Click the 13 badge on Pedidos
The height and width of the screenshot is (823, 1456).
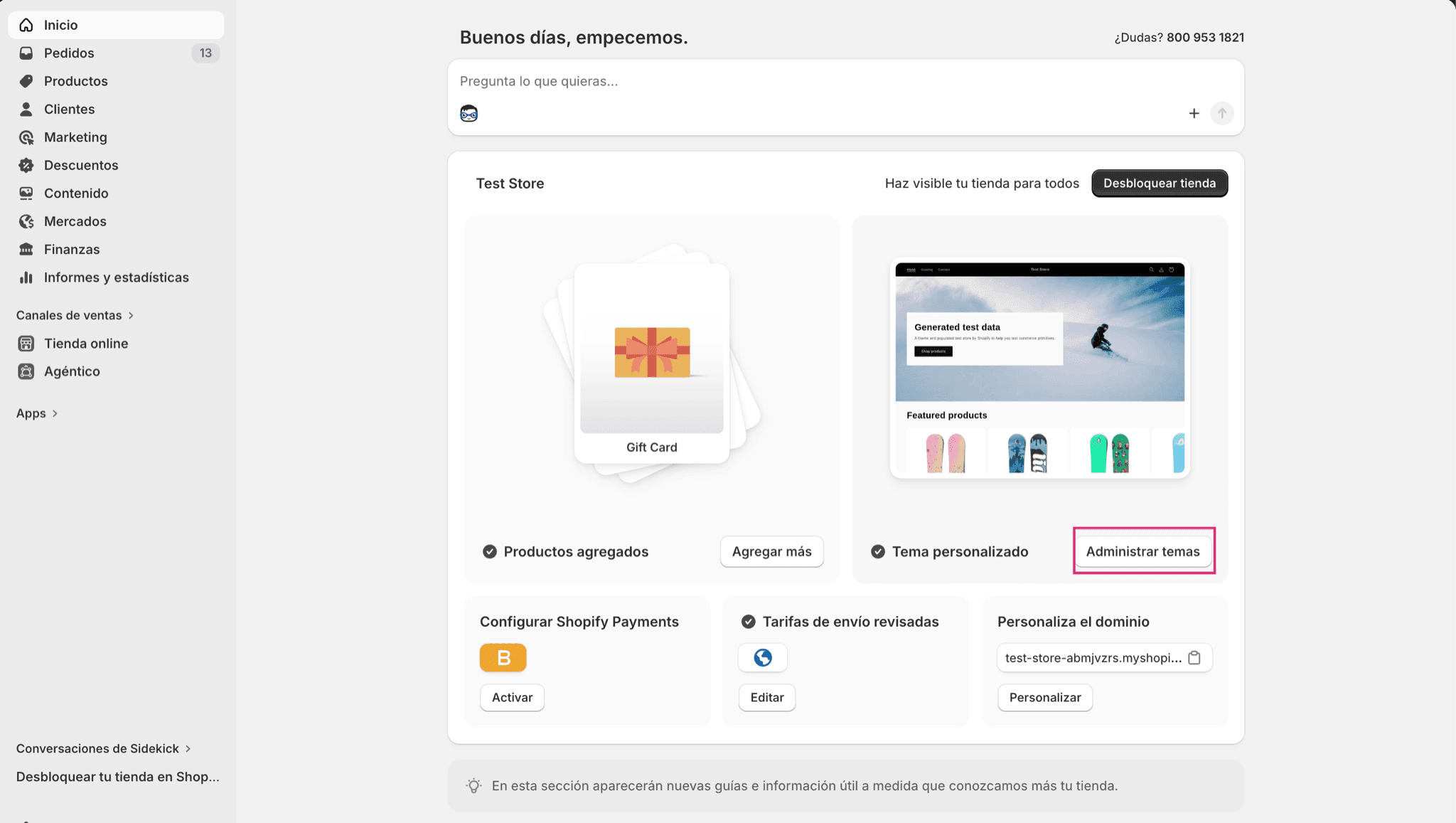click(205, 53)
